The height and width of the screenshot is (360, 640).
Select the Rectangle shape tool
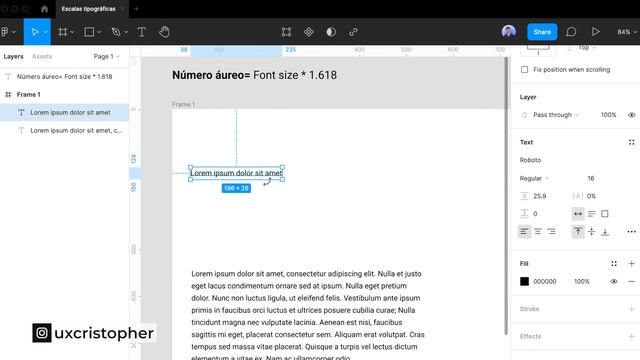tap(89, 32)
